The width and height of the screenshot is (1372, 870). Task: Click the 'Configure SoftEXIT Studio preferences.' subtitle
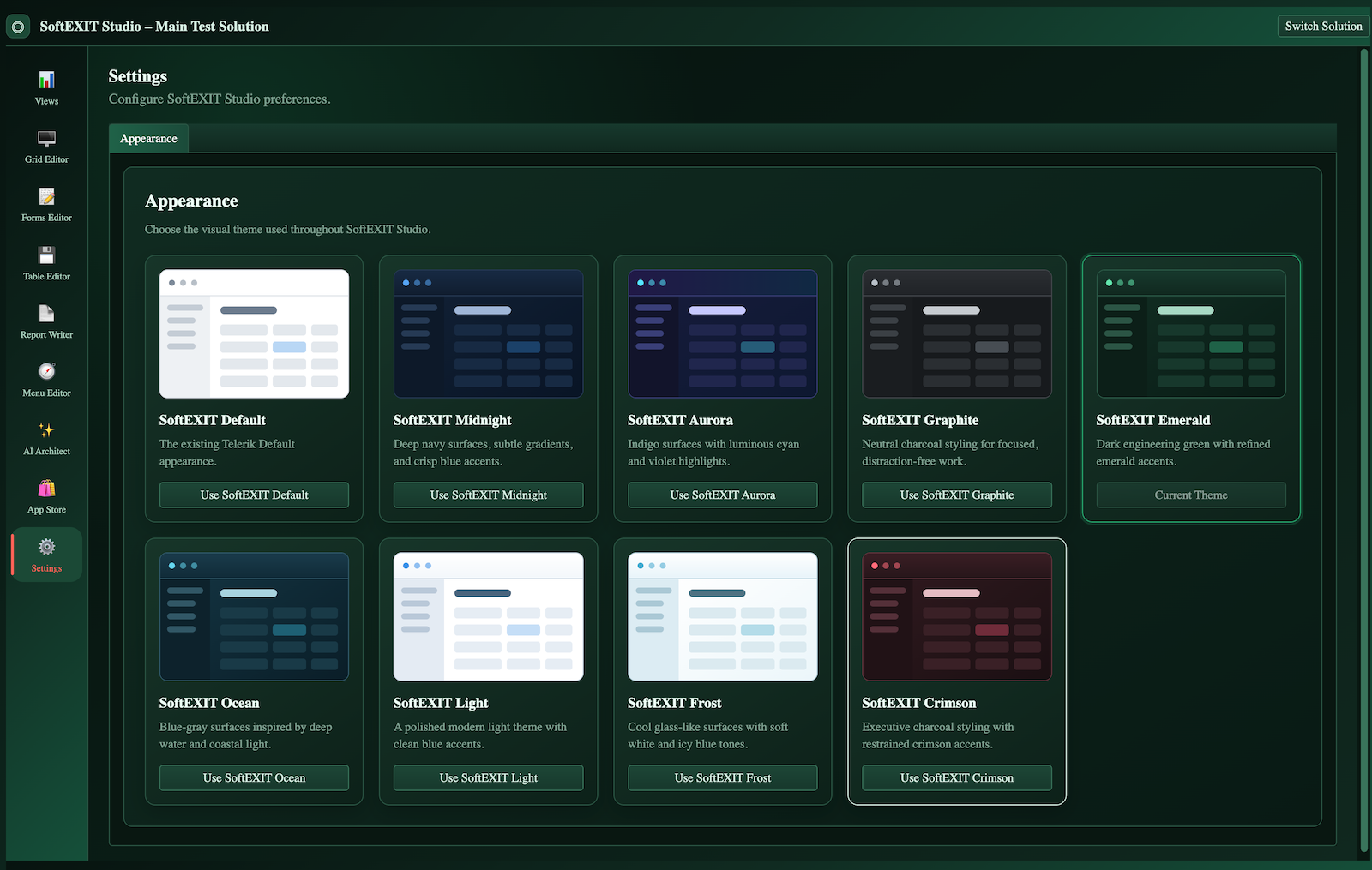pos(220,99)
